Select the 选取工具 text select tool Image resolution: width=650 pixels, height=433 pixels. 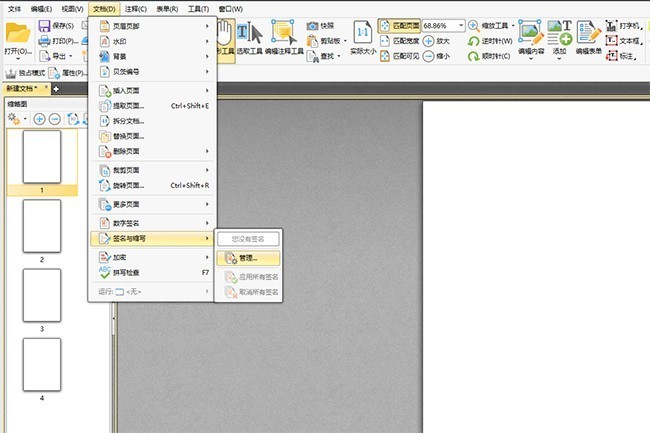pyautogui.click(x=250, y=38)
